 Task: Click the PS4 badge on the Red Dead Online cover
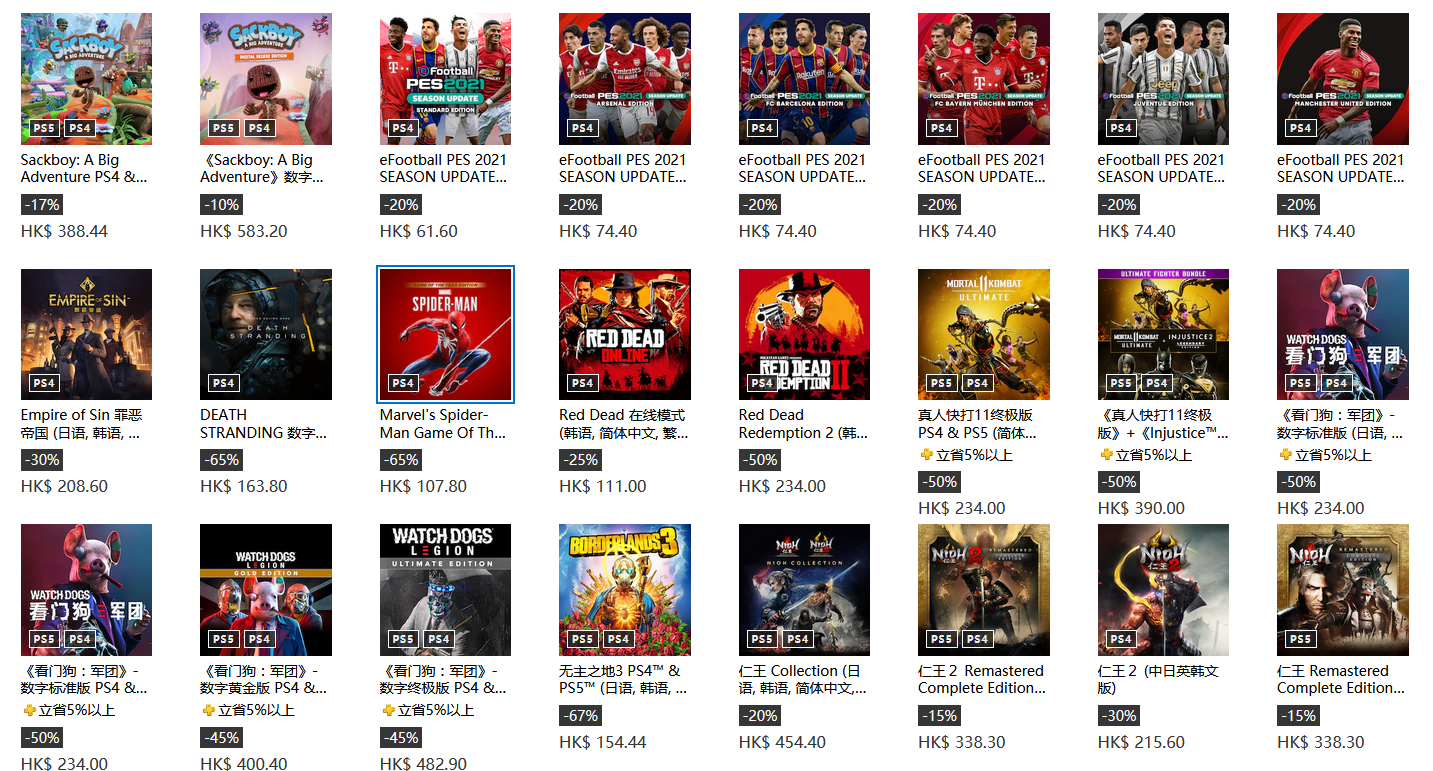click(583, 383)
